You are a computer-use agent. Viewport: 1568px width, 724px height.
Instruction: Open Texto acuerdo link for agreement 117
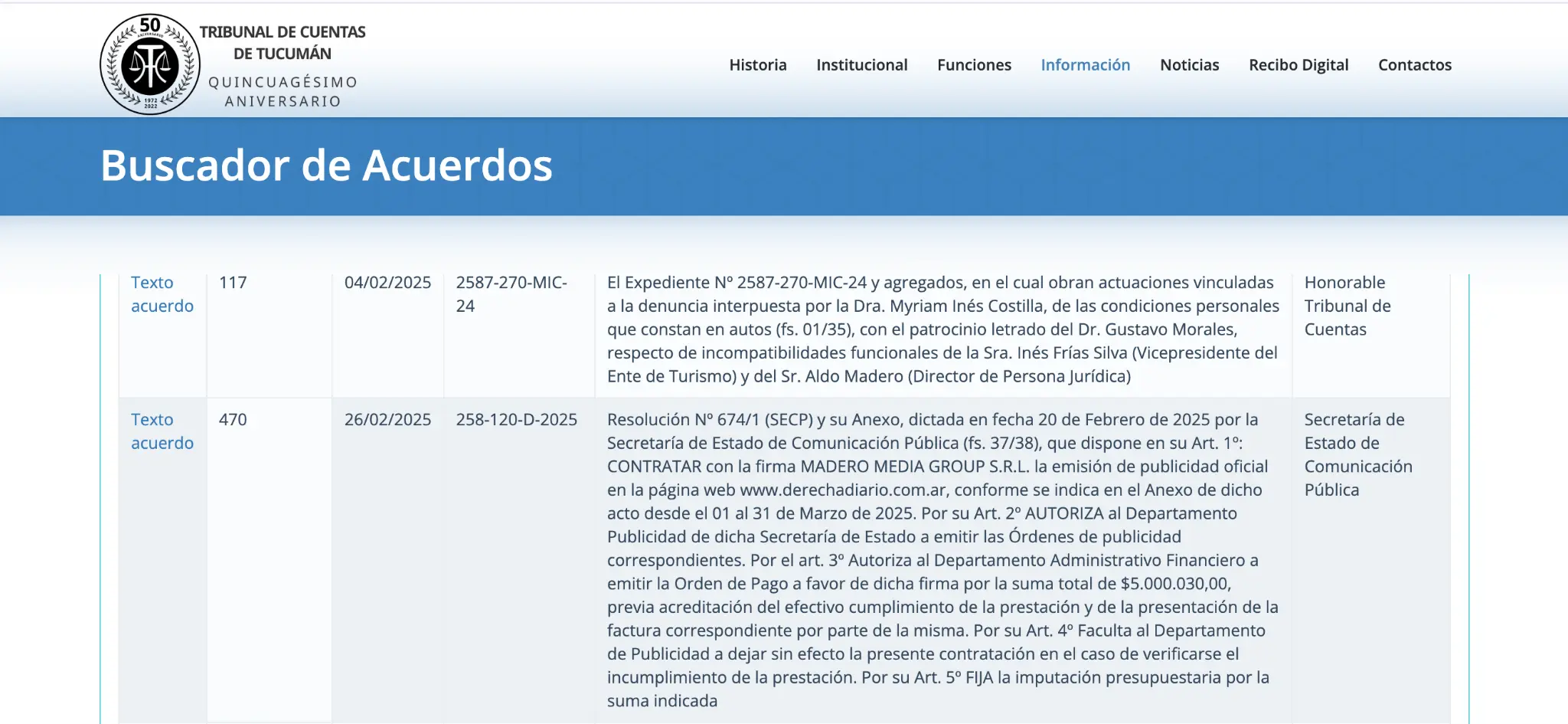162,294
